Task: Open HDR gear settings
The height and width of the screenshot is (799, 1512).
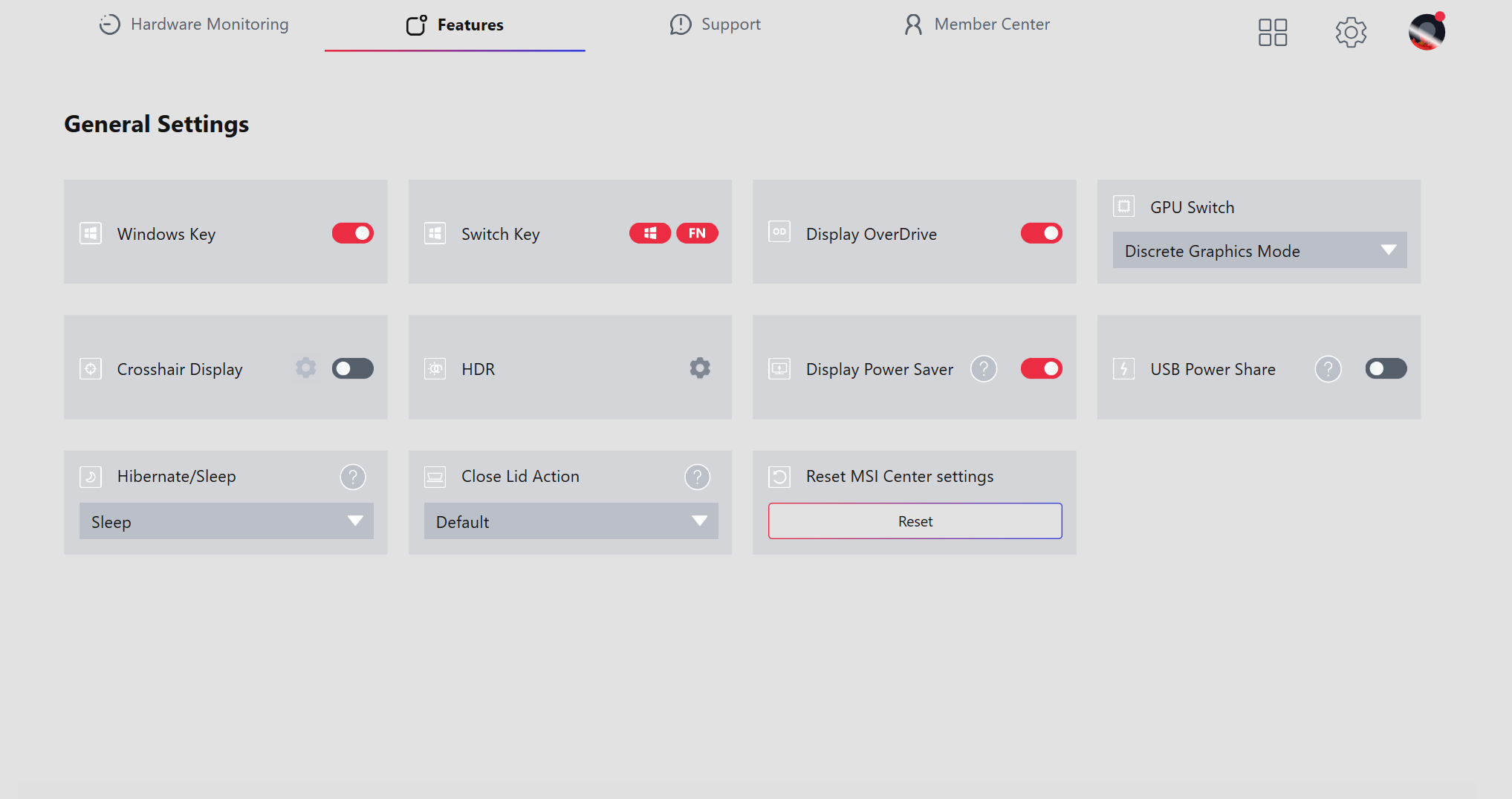Action: tap(700, 368)
